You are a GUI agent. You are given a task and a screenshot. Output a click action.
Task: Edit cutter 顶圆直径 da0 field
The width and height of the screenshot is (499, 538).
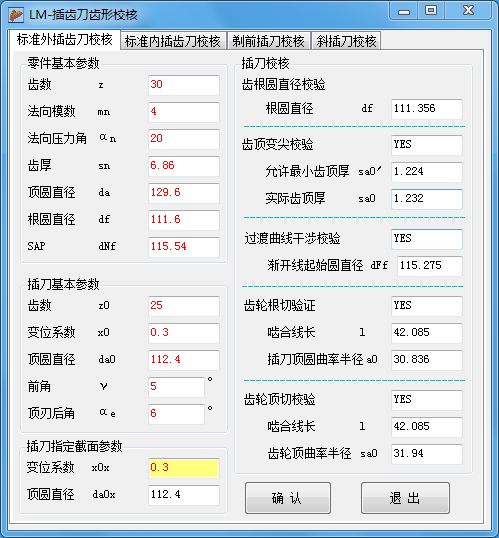click(x=184, y=360)
